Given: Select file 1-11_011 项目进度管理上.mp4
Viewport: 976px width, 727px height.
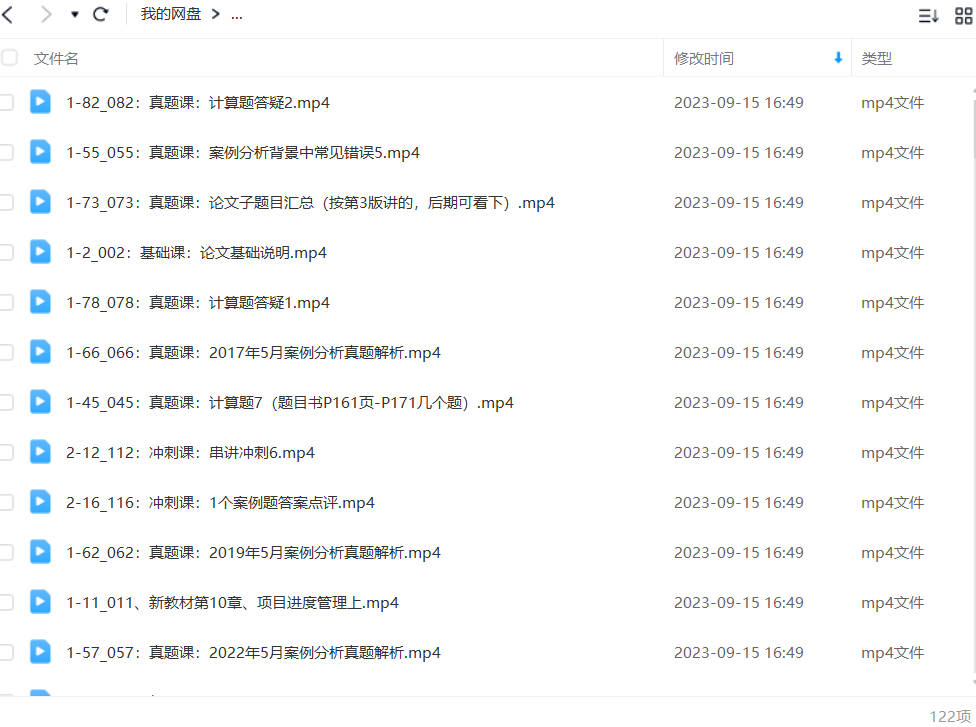Looking at the screenshot, I should click(232, 603).
